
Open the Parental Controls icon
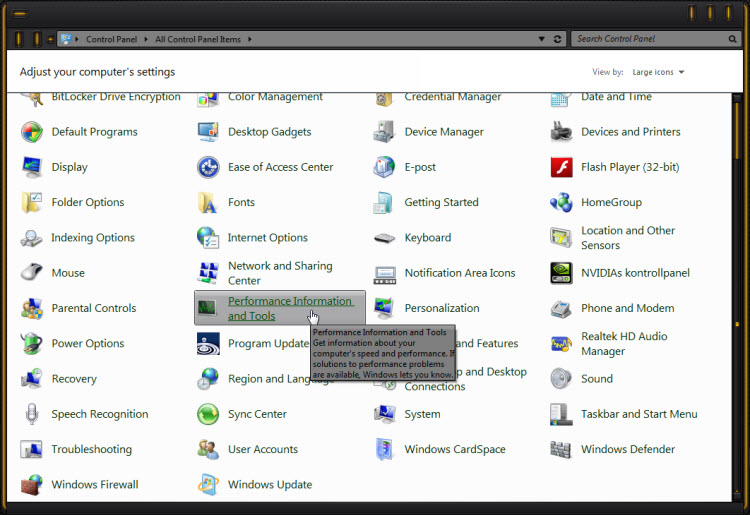pos(32,308)
